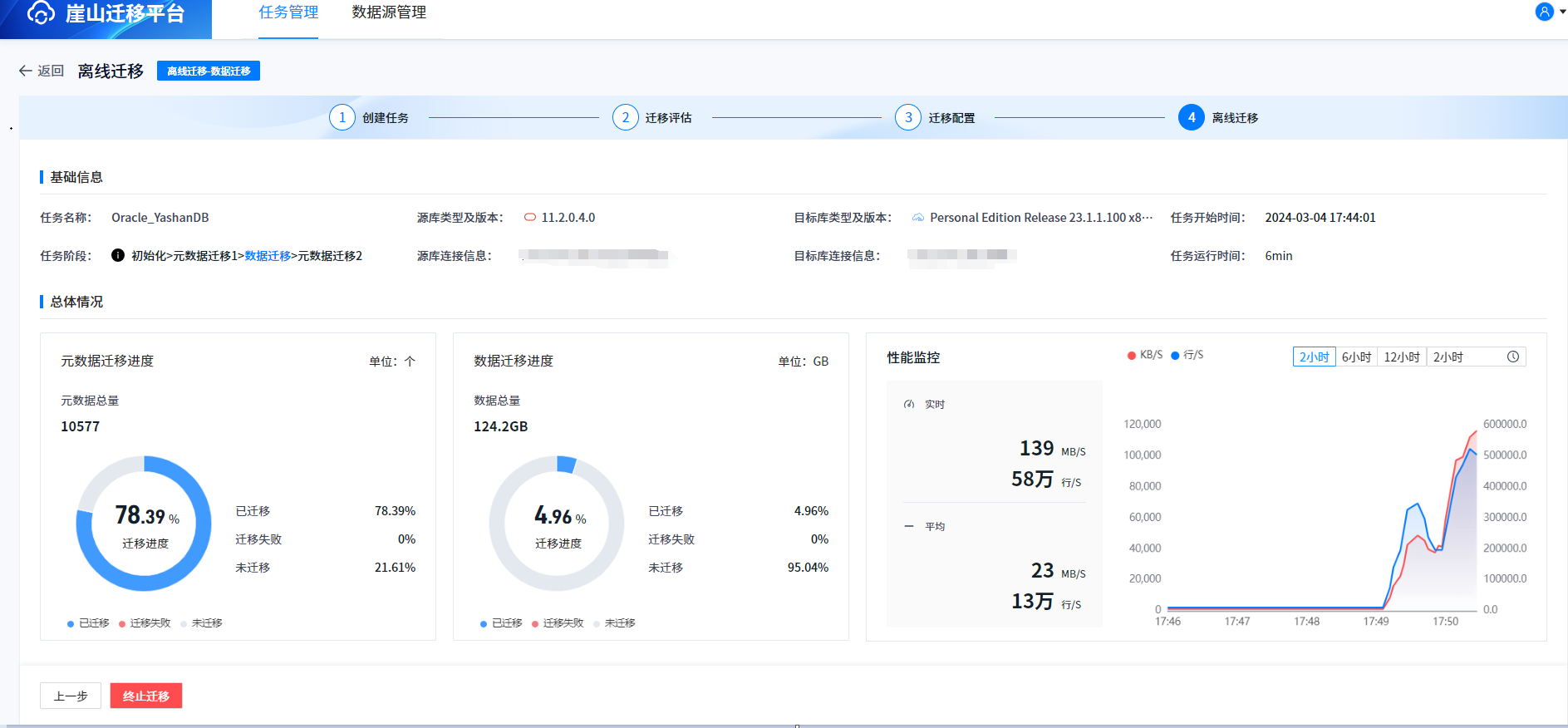
Task: Click the dash icon beside 平均
Action: click(908, 526)
